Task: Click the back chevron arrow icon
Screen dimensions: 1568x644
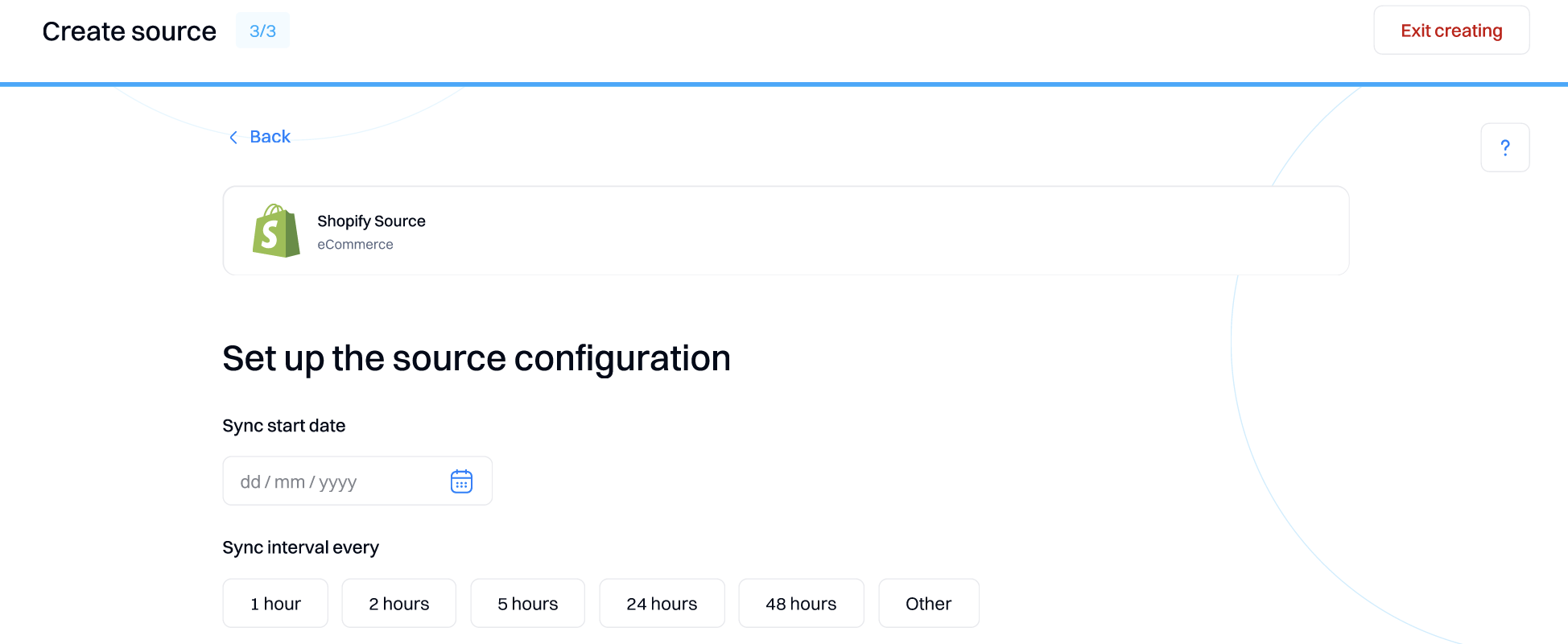Action: pos(233,138)
